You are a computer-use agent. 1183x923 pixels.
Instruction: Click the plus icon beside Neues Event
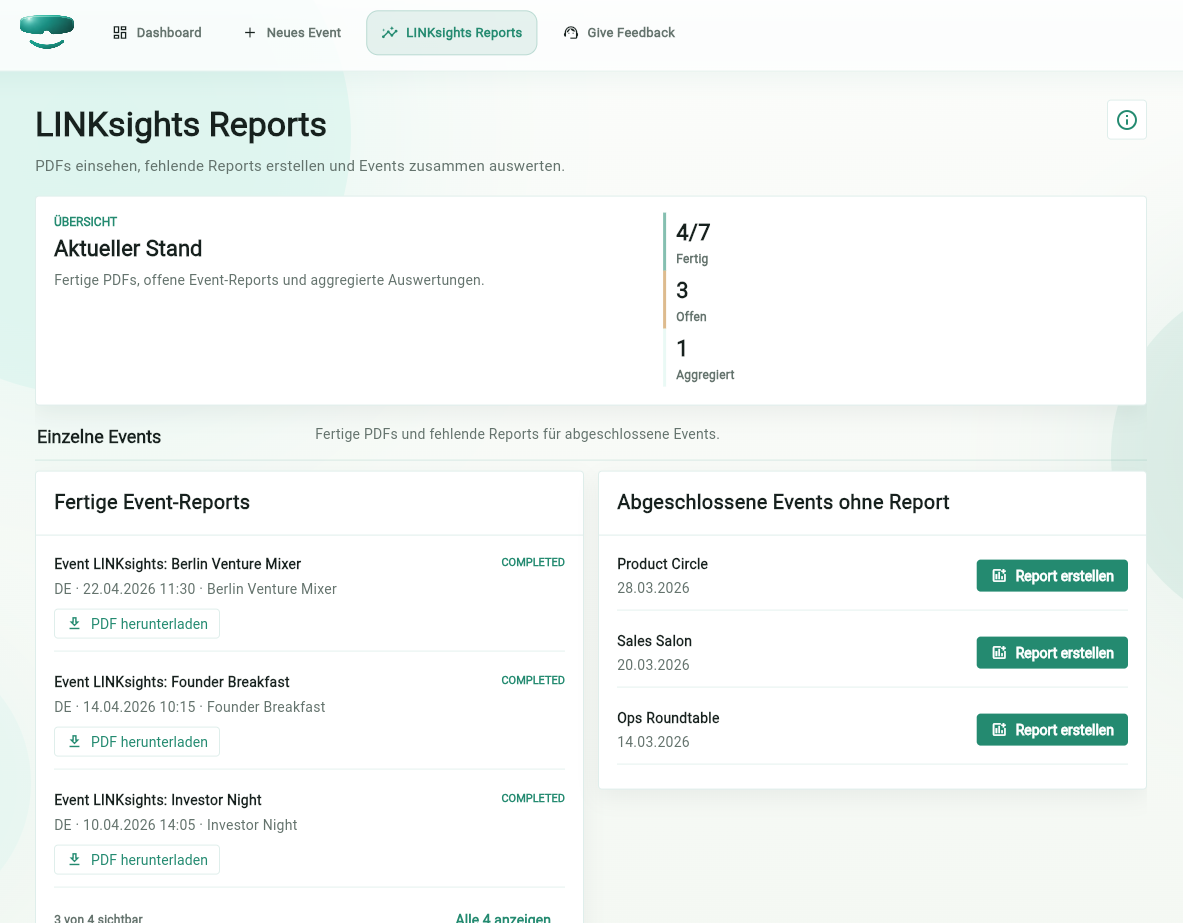250,32
